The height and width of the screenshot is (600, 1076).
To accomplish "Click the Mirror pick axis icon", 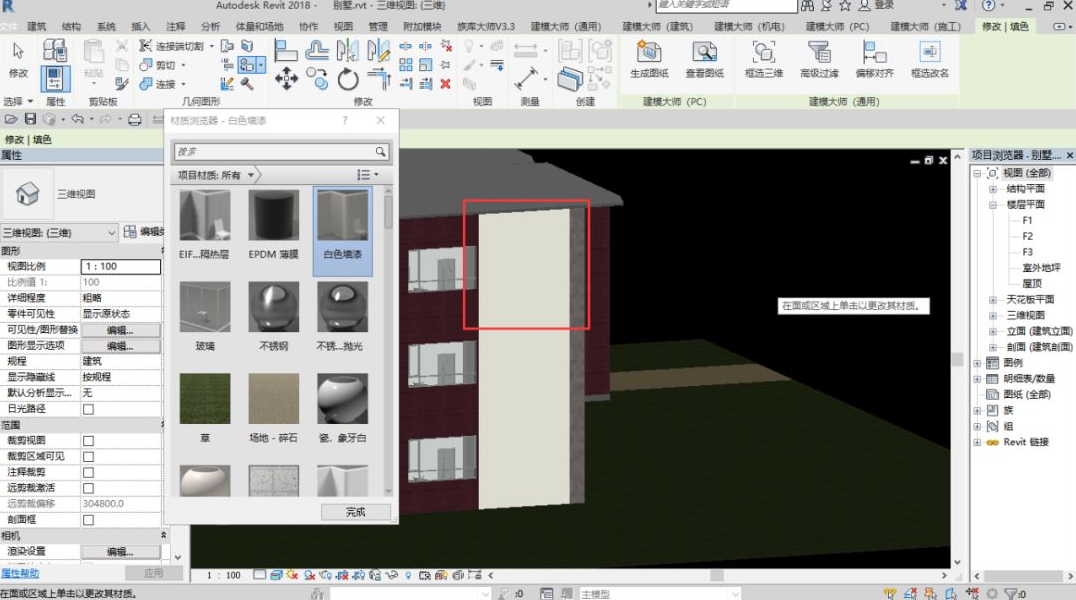I will (347, 50).
